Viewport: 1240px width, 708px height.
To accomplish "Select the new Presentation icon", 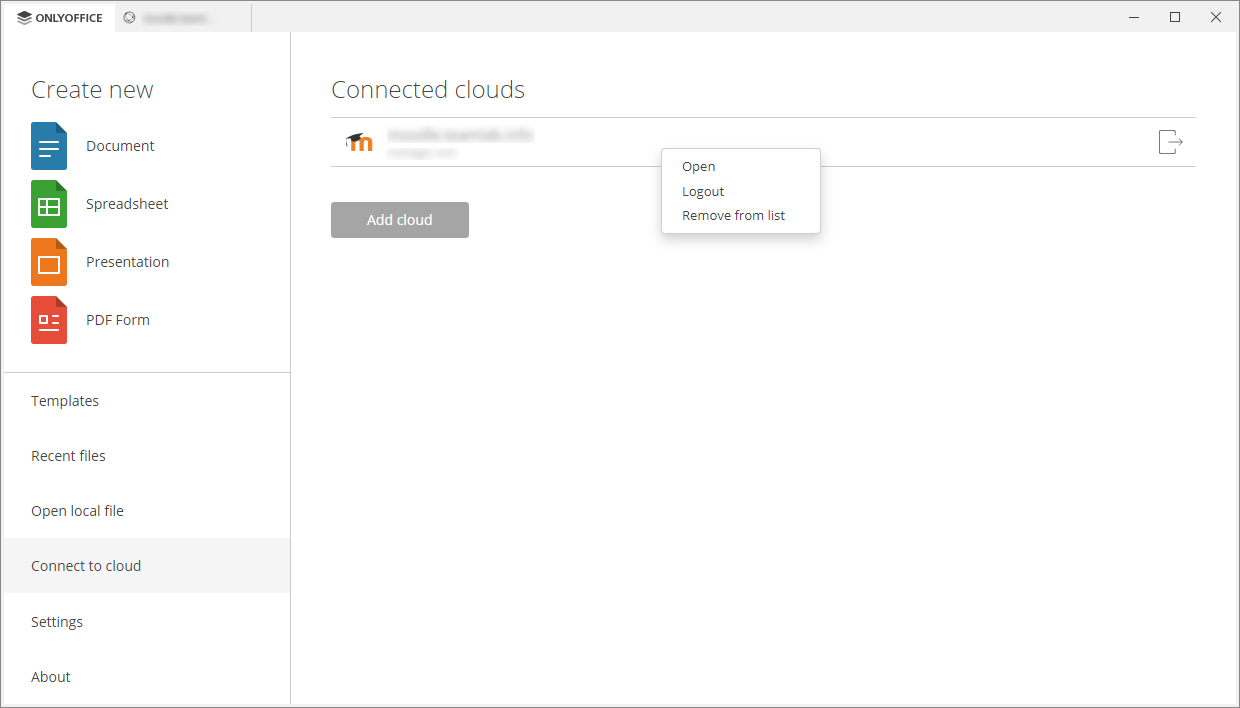I will pos(48,261).
